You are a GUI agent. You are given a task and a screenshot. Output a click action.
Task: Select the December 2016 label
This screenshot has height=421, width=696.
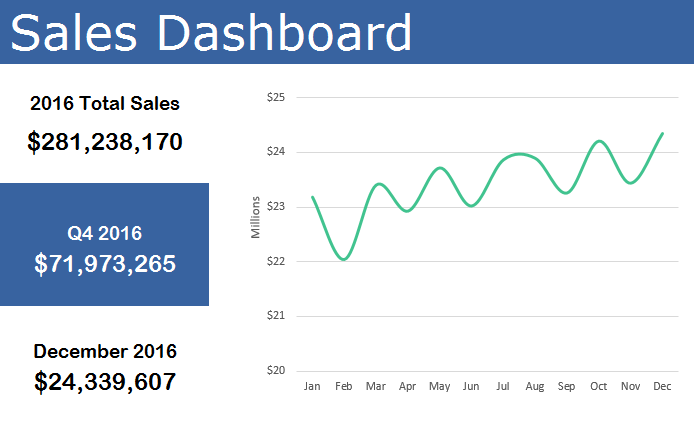(105, 351)
